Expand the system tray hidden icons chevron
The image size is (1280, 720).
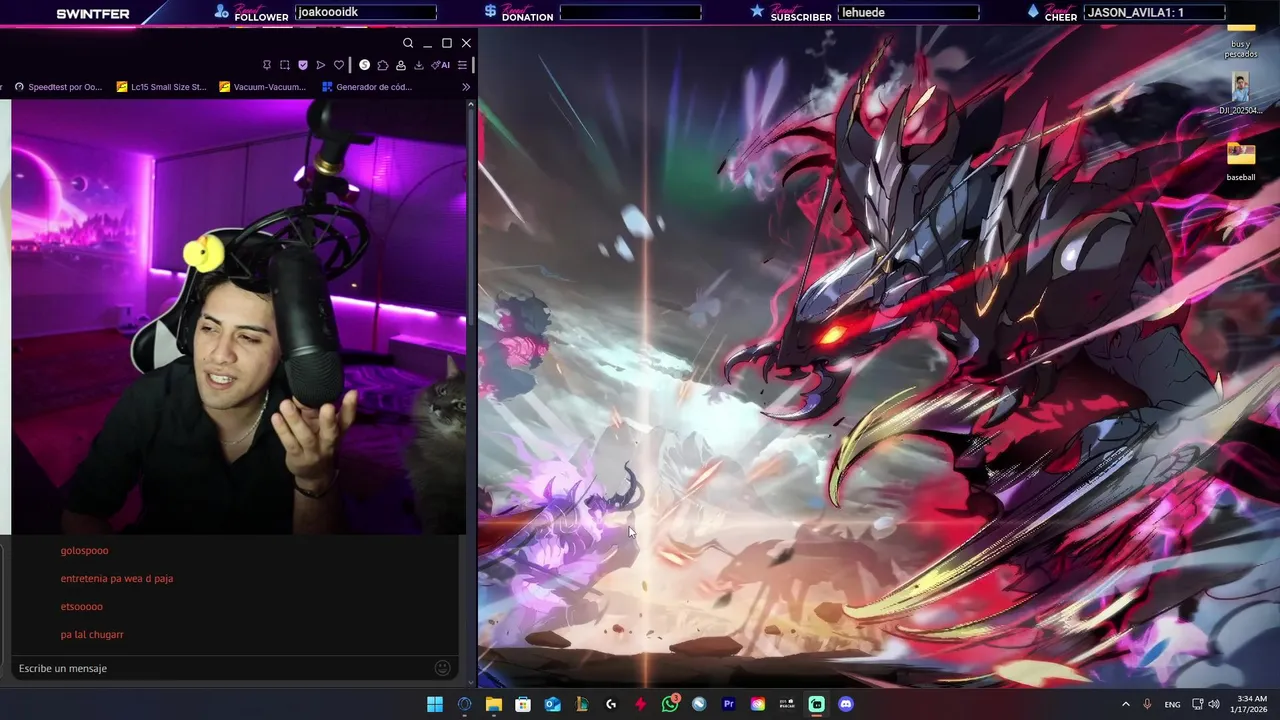pos(1125,704)
